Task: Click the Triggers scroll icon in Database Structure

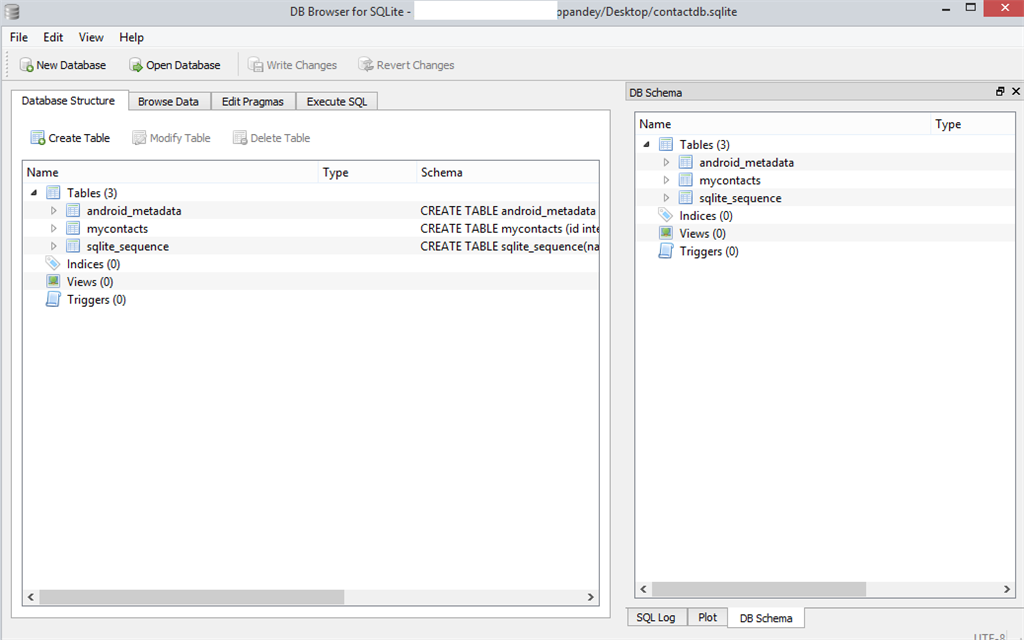Action: (x=53, y=299)
